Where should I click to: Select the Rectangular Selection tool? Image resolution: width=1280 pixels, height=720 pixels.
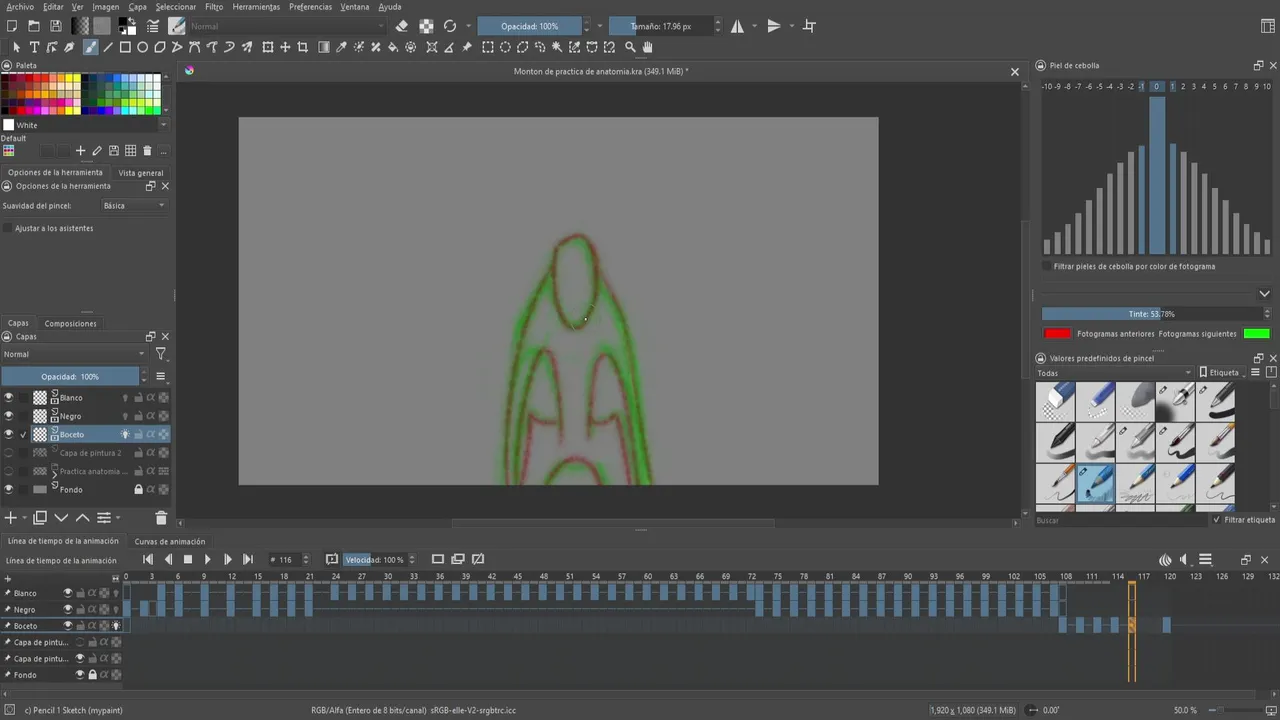coord(487,47)
